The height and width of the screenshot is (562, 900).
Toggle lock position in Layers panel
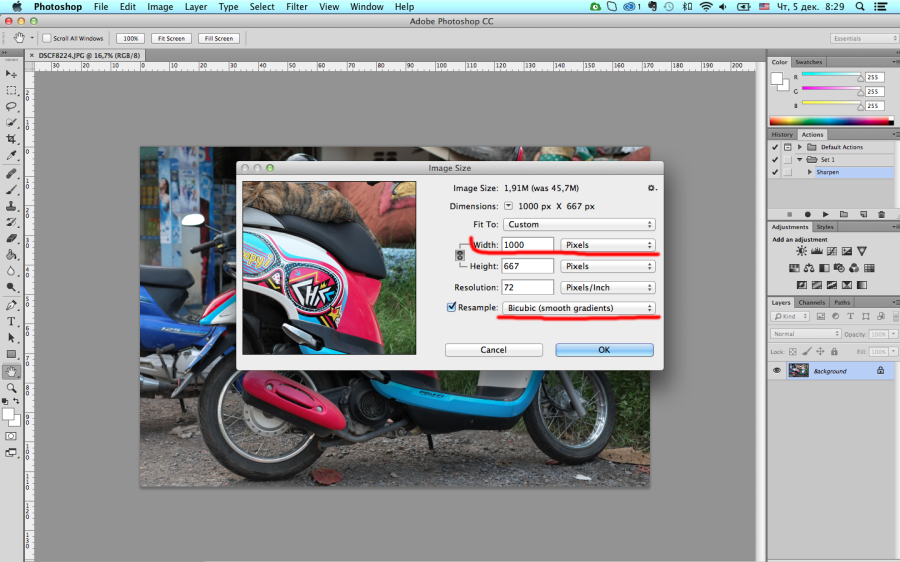click(820, 351)
